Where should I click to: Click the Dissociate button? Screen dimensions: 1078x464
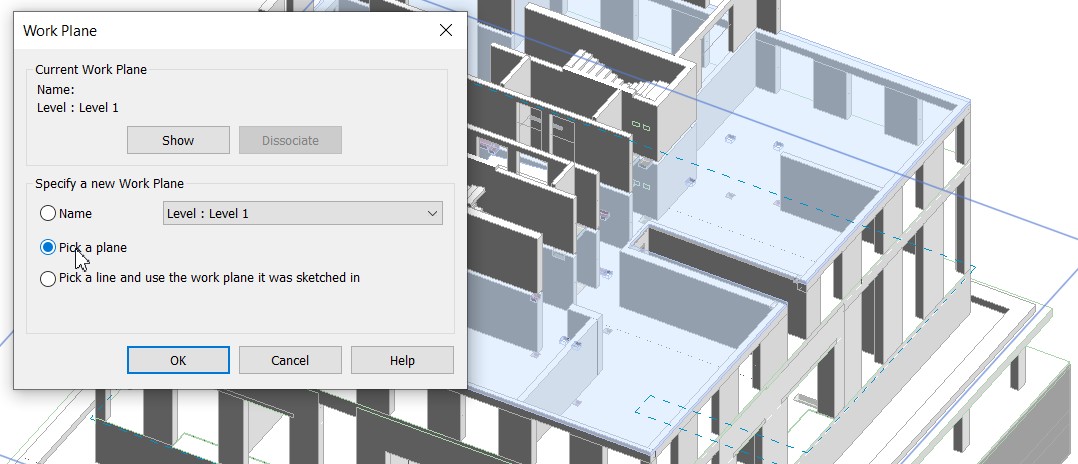(x=290, y=140)
